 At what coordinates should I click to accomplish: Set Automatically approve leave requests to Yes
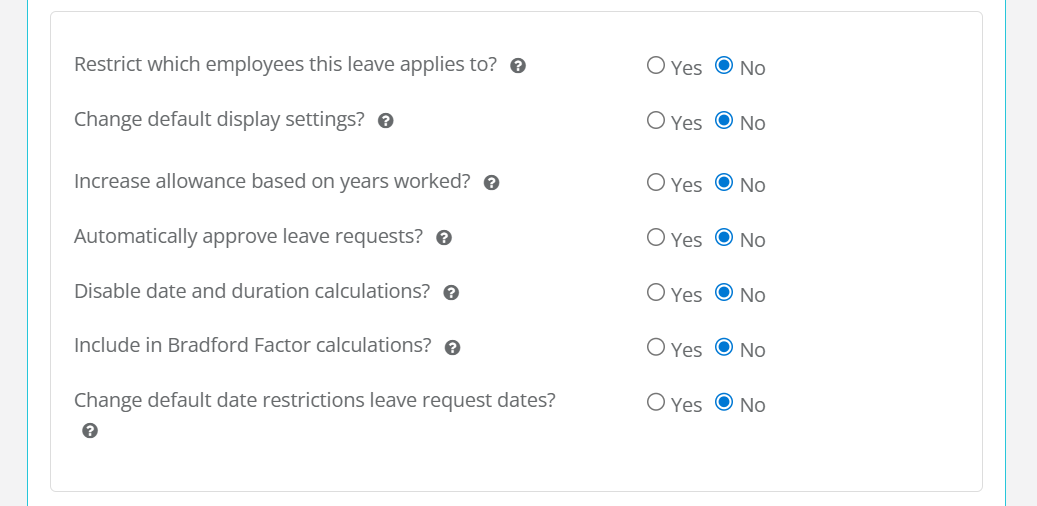tap(656, 238)
